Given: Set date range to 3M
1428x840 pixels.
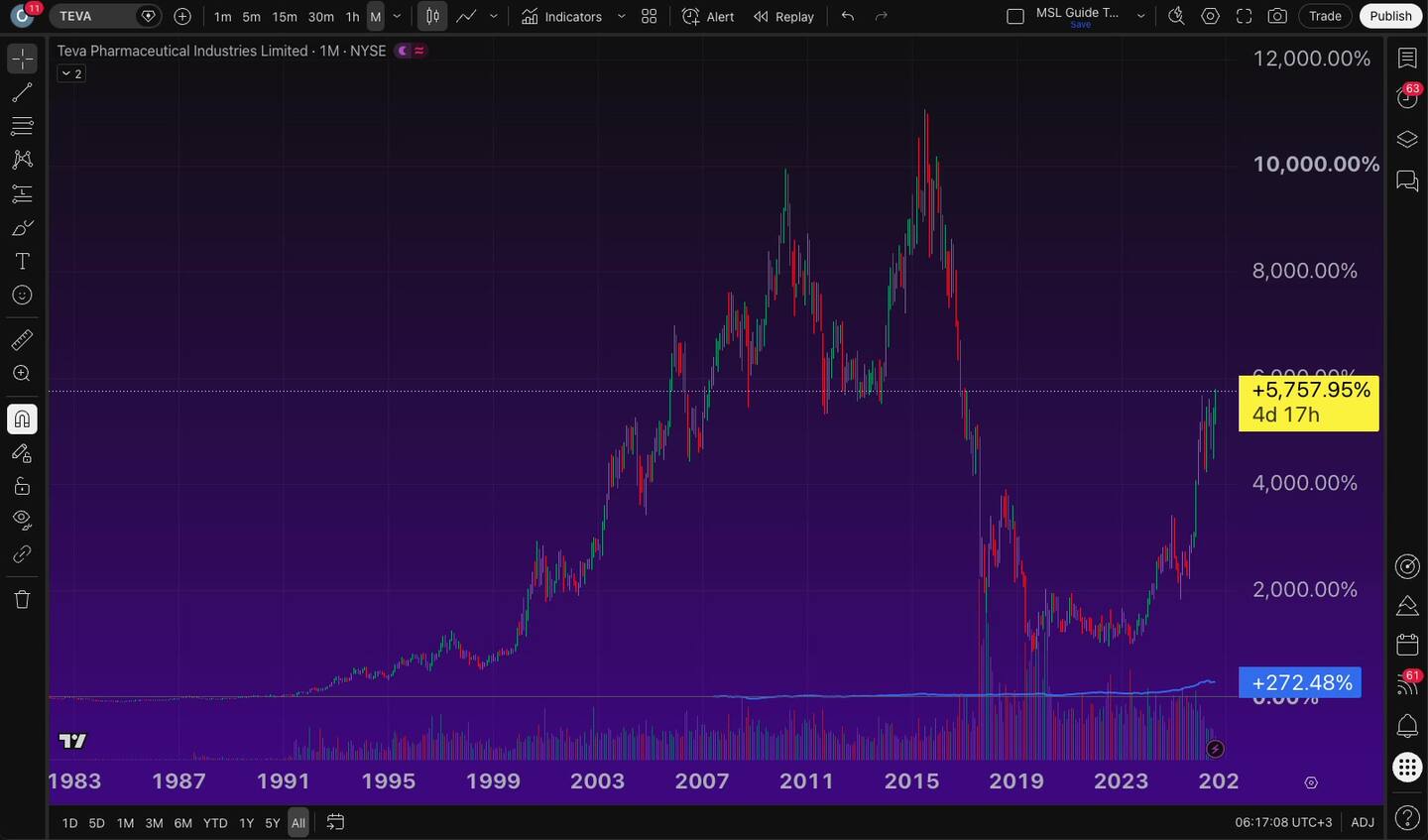Looking at the screenshot, I should coord(154,823).
